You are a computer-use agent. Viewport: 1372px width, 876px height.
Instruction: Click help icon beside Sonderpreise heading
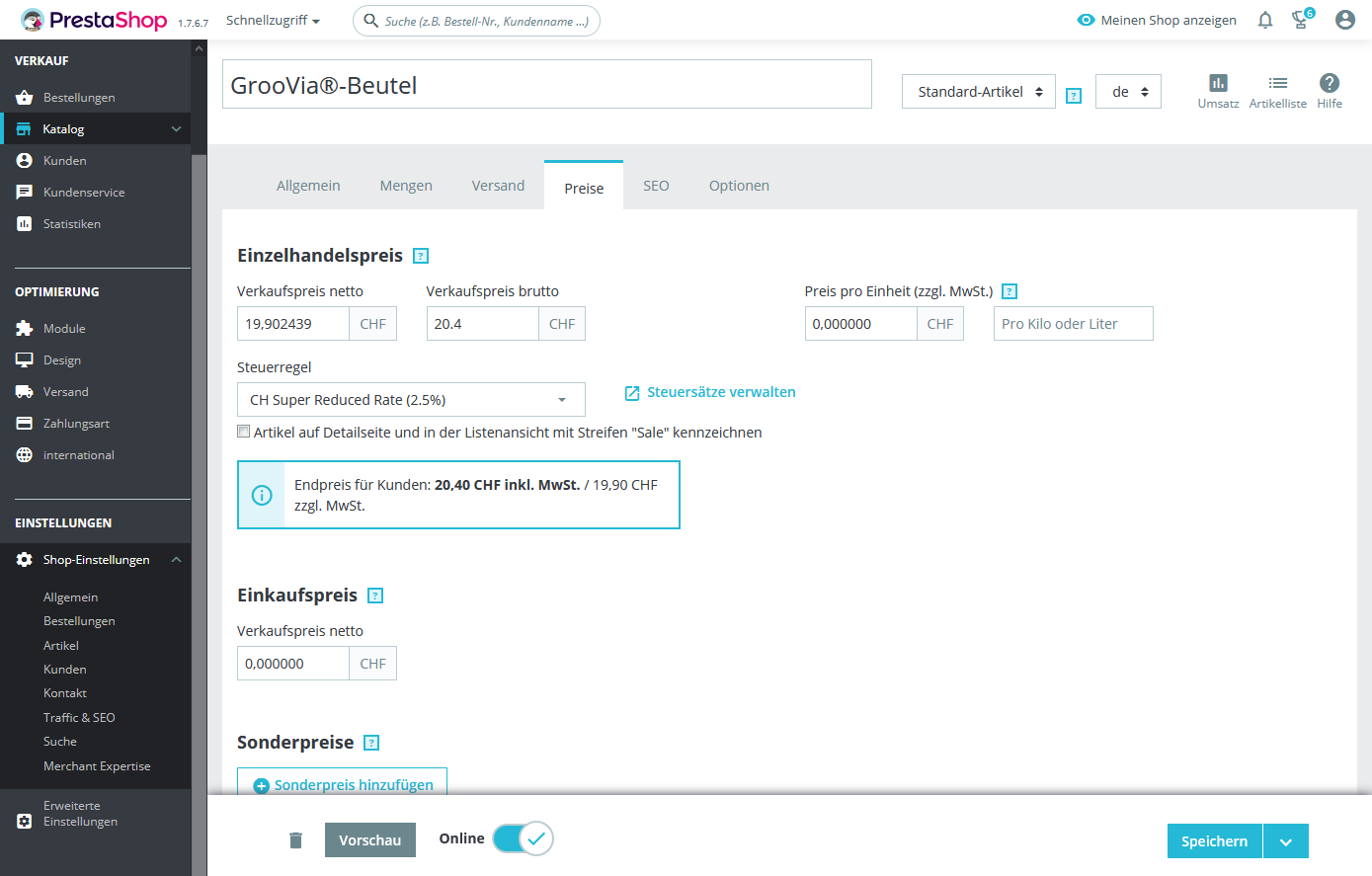coord(371,743)
